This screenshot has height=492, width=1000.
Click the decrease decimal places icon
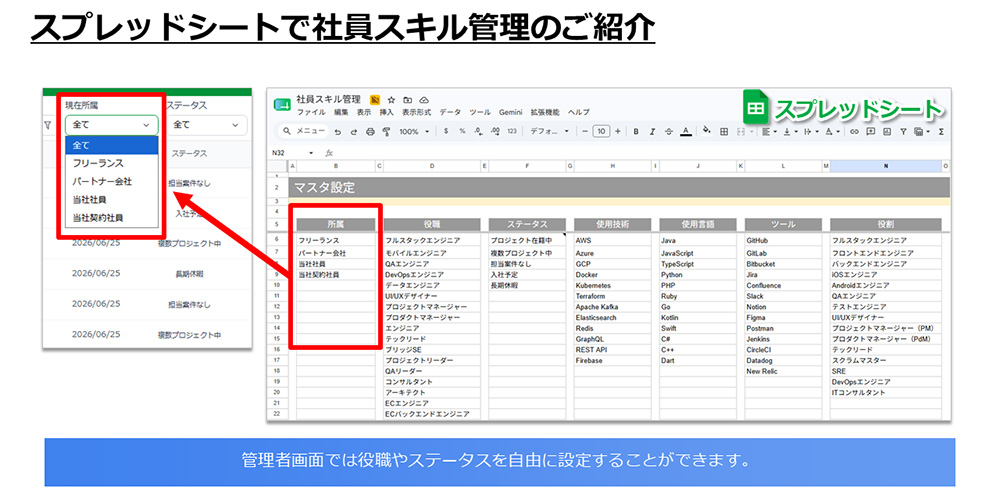pos(478,131)
